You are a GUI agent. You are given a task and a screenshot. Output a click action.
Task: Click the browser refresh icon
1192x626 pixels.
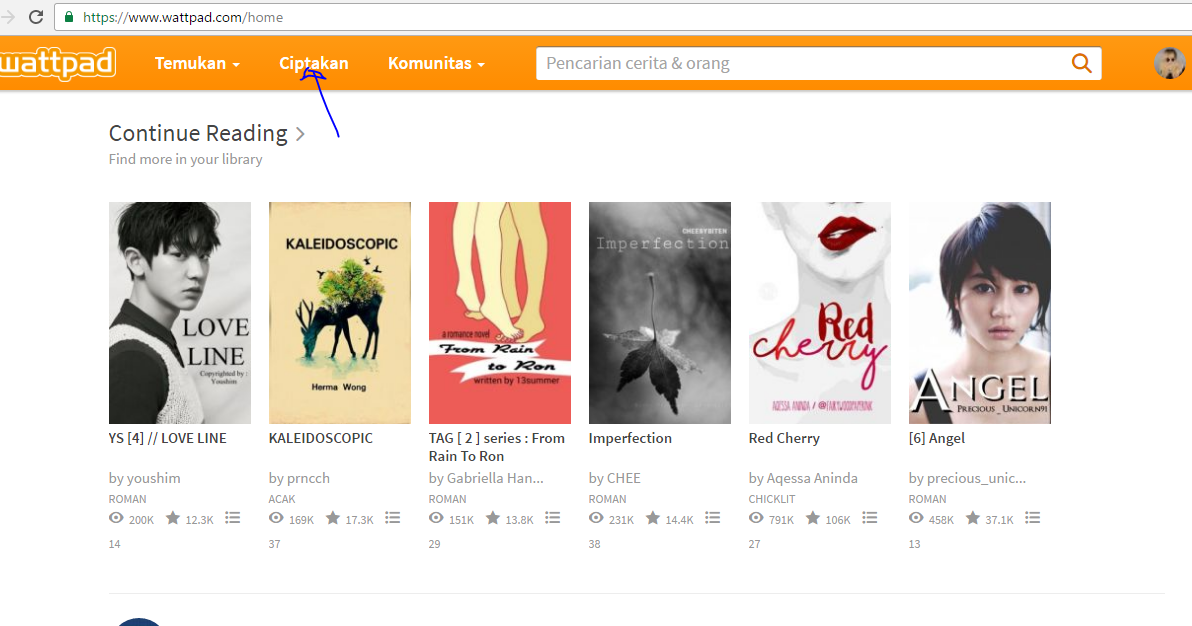pos(35,16)
